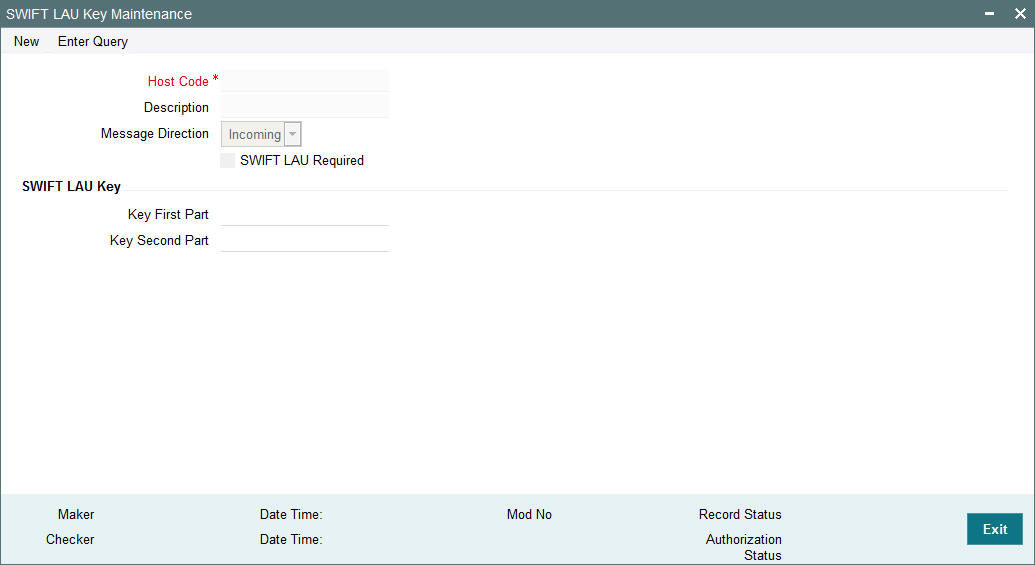Minimize the SWIFT LAU Key Maintenance window
The image size is (1035, 565).
(989, 14)
